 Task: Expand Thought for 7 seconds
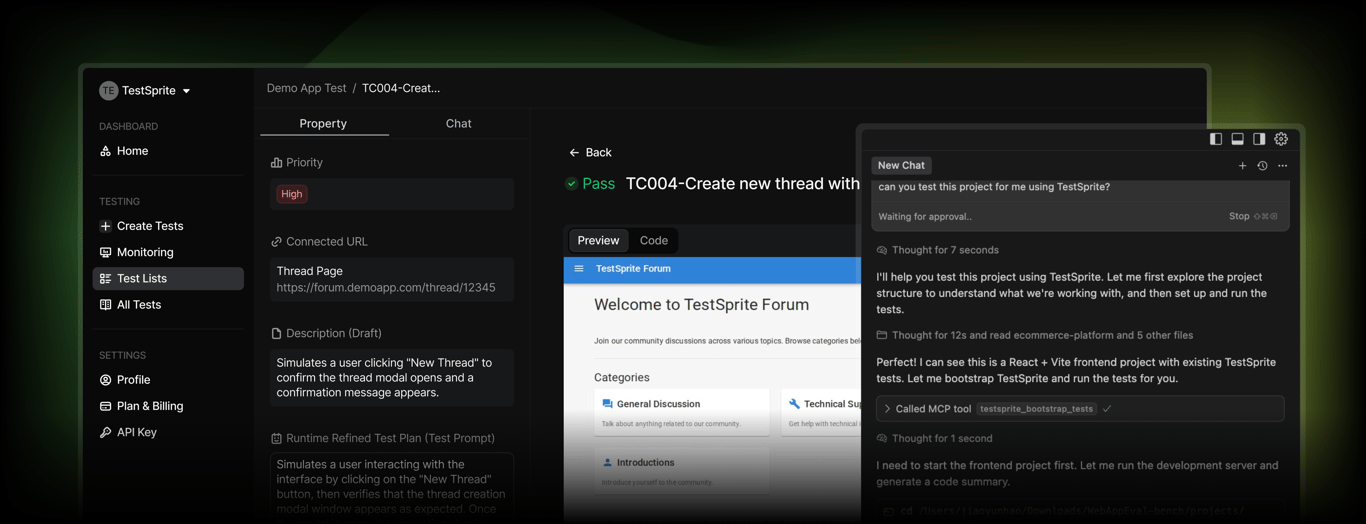coord(937,250)
